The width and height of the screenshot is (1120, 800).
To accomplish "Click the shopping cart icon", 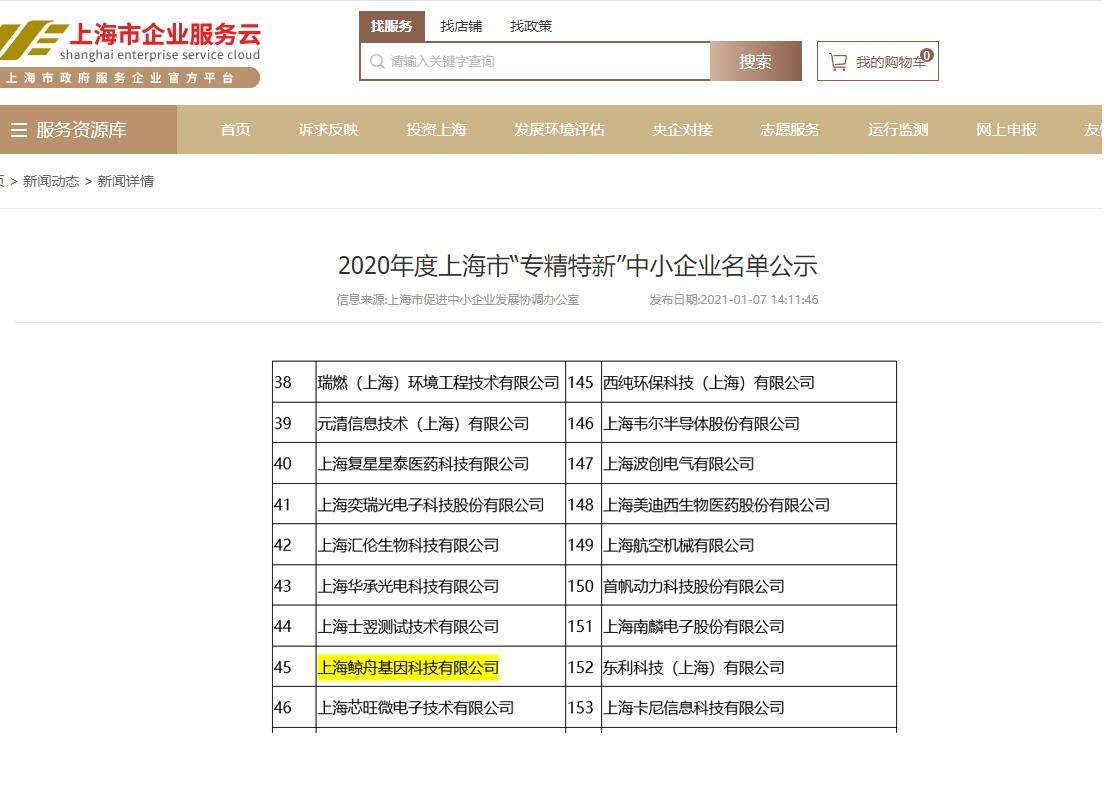I will coord(838,61).
